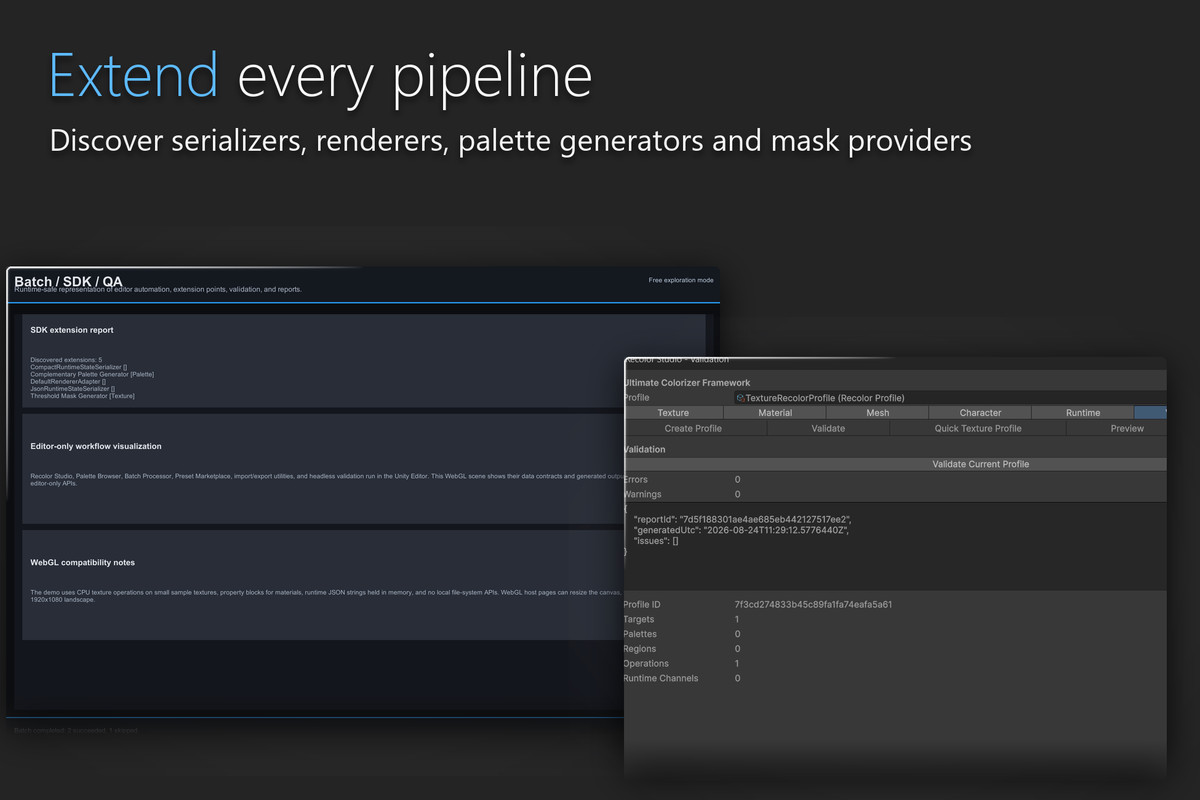Click the SDK extension report heading
This screenshot has width=1200, height=800.
pyautogui.click(x=72, y=330)
